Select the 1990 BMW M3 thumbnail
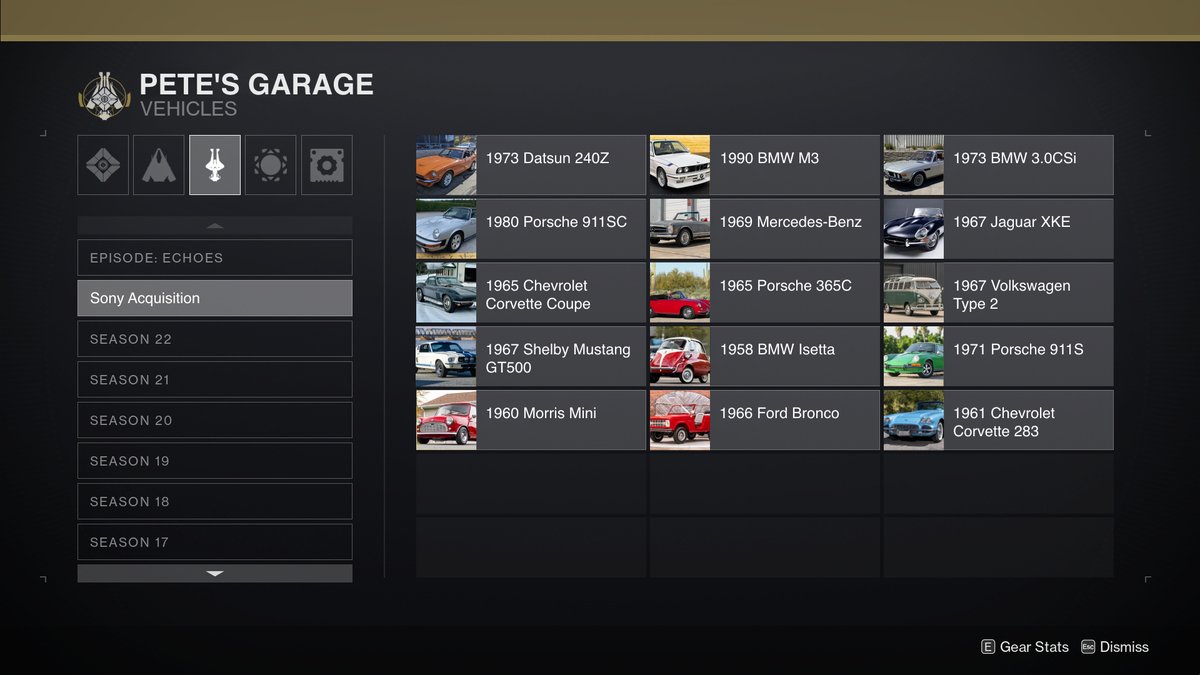 pyautogui.click(x=680, y=165)
